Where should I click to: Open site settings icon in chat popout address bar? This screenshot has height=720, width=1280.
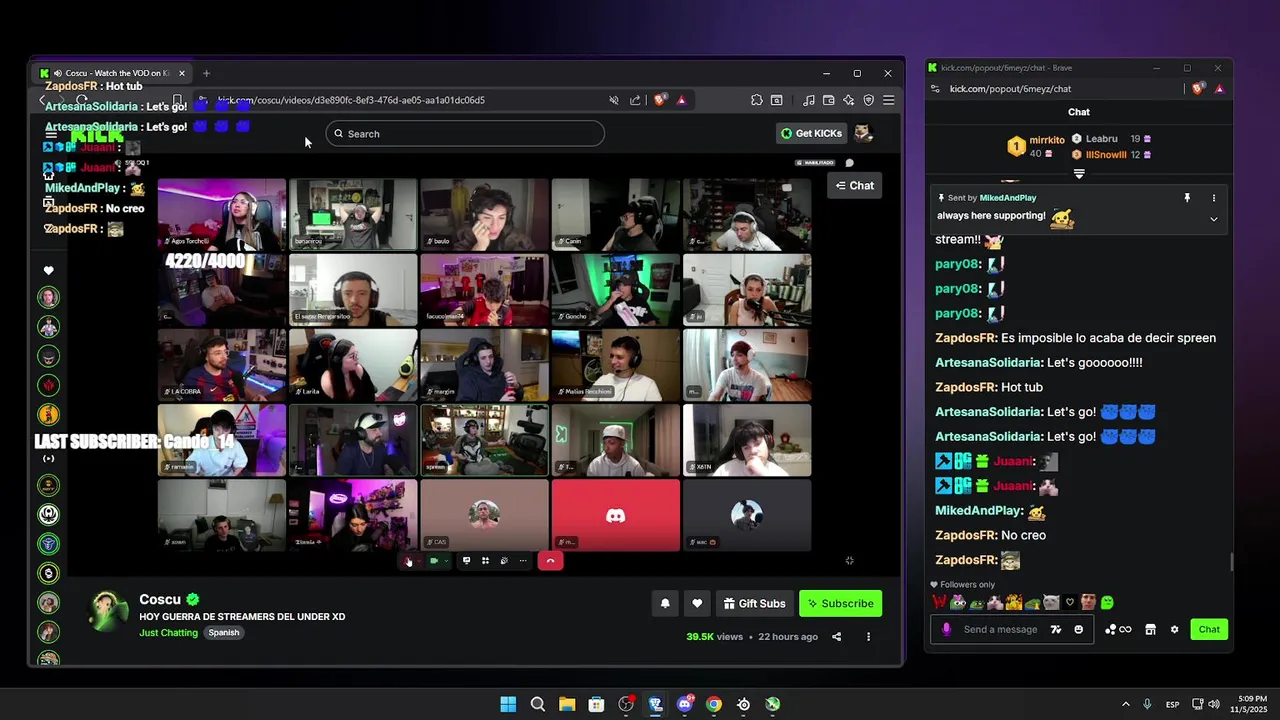[936, 89]
